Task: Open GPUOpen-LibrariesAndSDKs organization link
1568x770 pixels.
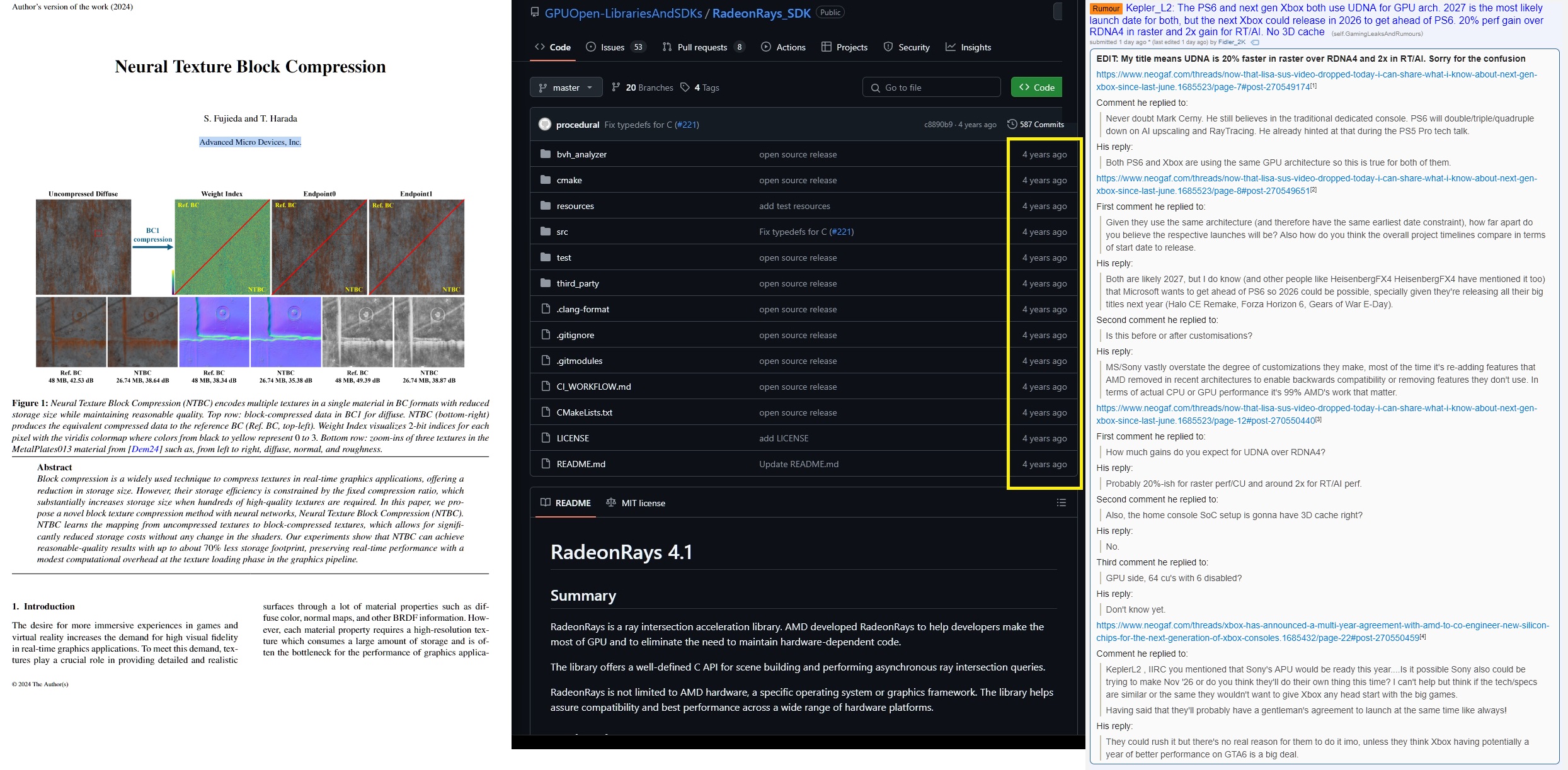Action: tap(623, 13)
